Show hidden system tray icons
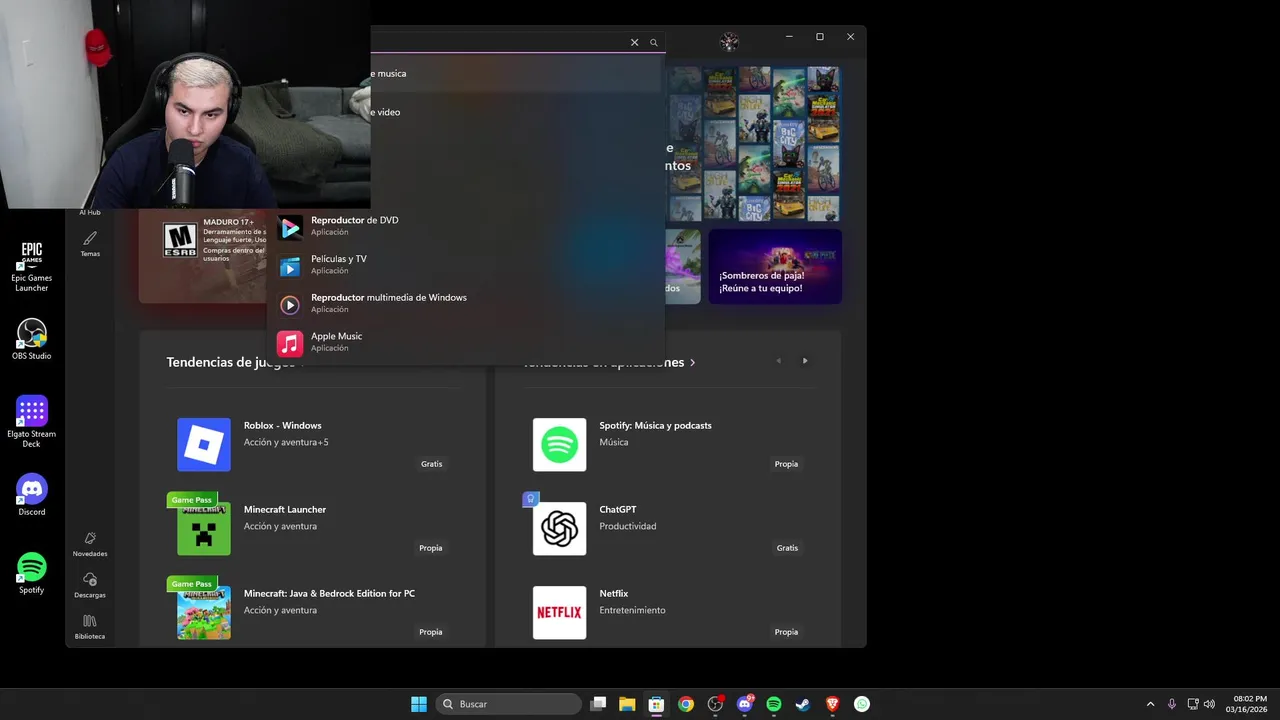 point(1150,704)
